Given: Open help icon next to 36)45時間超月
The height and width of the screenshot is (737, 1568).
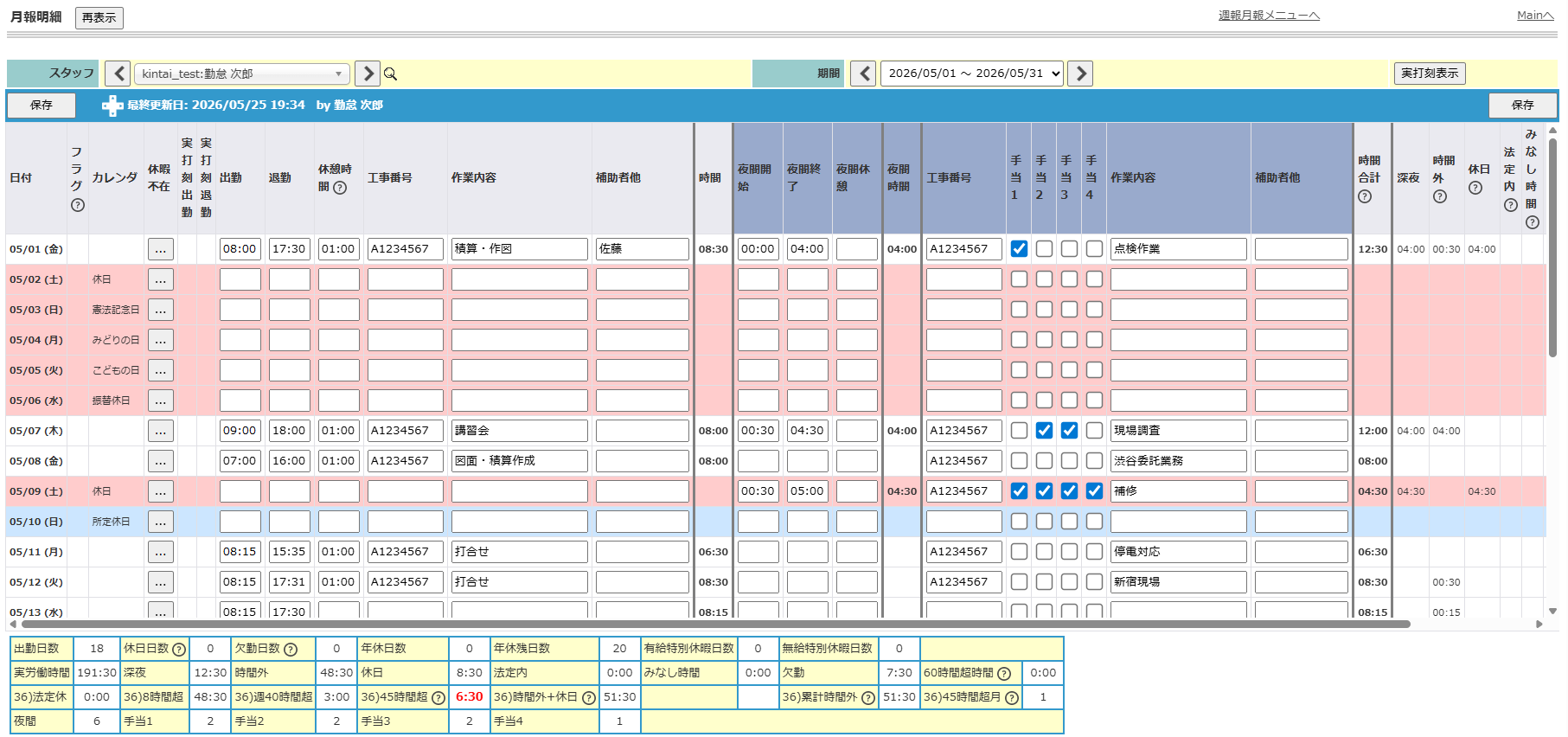Looking at the screenshot, I should [x=1012, y=698].
